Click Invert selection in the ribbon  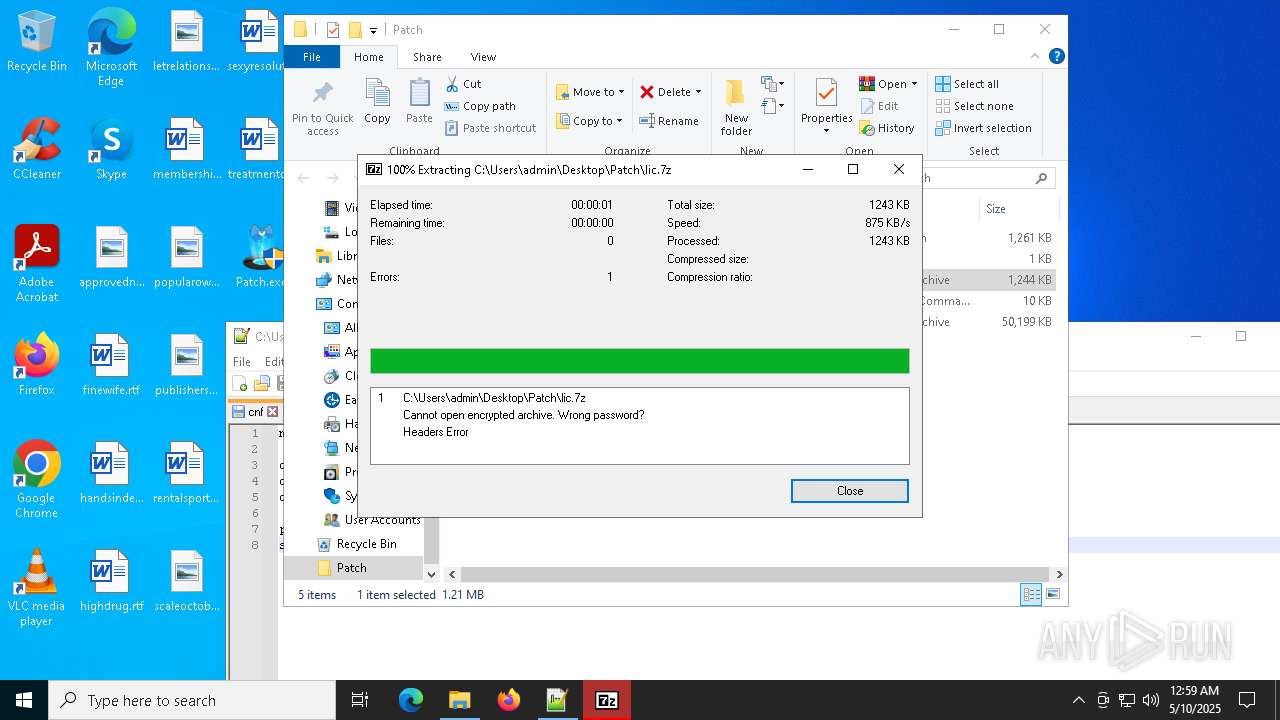pyautogui.click(x=983, y=128)
